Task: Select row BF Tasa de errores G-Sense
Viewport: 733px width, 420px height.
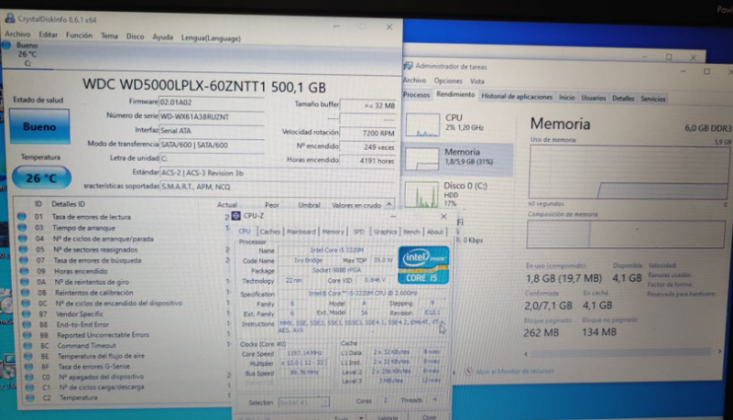Action: pyautogui.click(x=128, y=366)
